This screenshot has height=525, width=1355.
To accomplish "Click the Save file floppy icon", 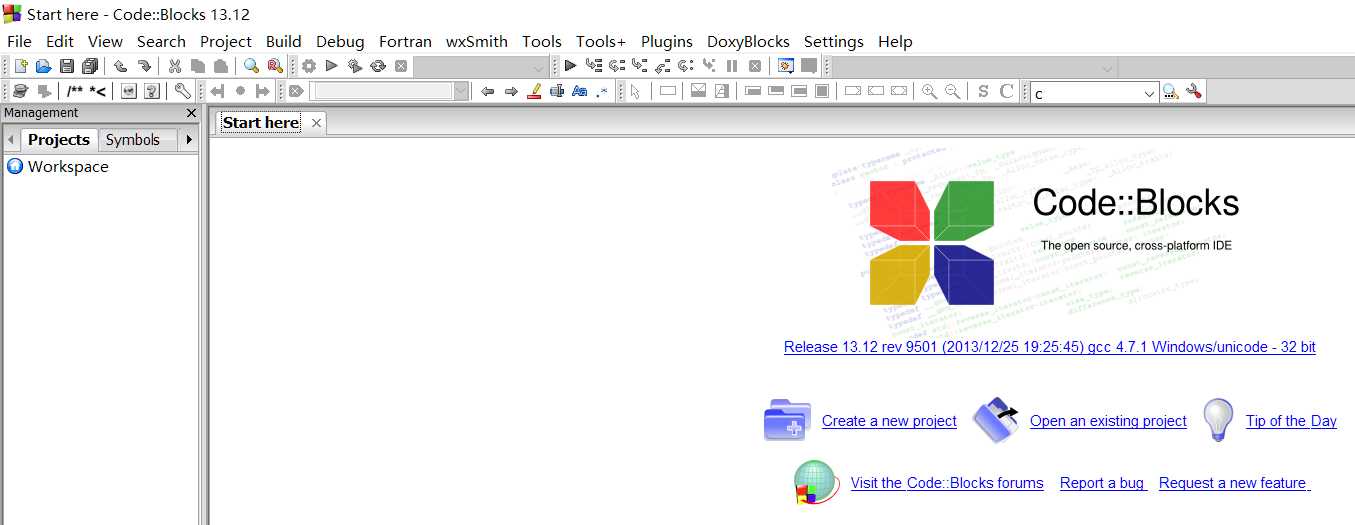I will [x=66, y=66].
